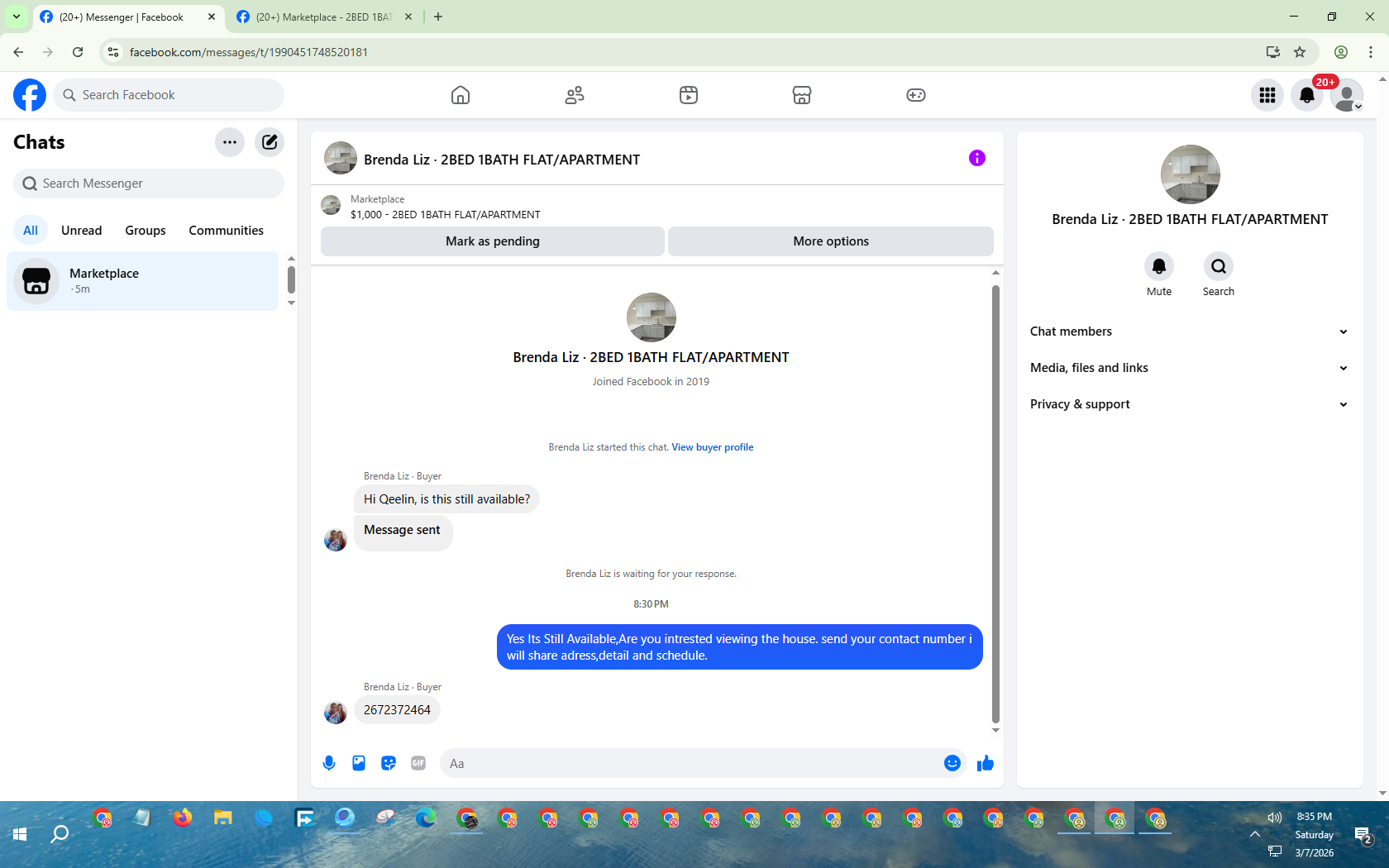Open the taskbar volume control
Screen dimensions: 1389x868
coord(1275,817)
